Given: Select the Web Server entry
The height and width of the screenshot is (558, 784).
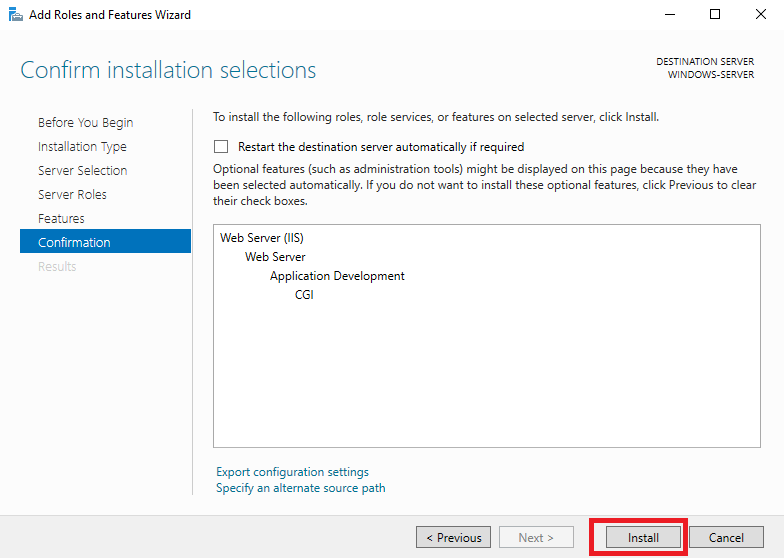Looking at the screenshot, I should (x=275, y=256).
